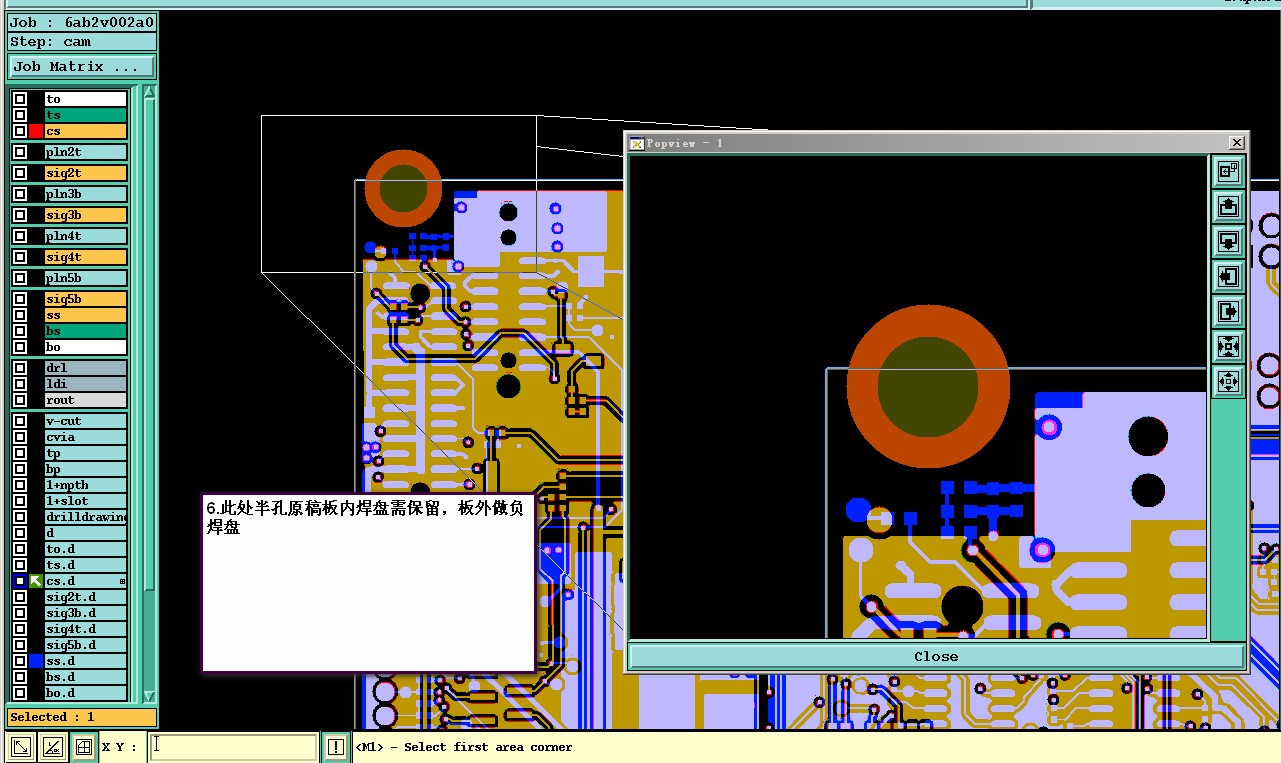Select the 1+npth layer name

[x=86, y=485]
